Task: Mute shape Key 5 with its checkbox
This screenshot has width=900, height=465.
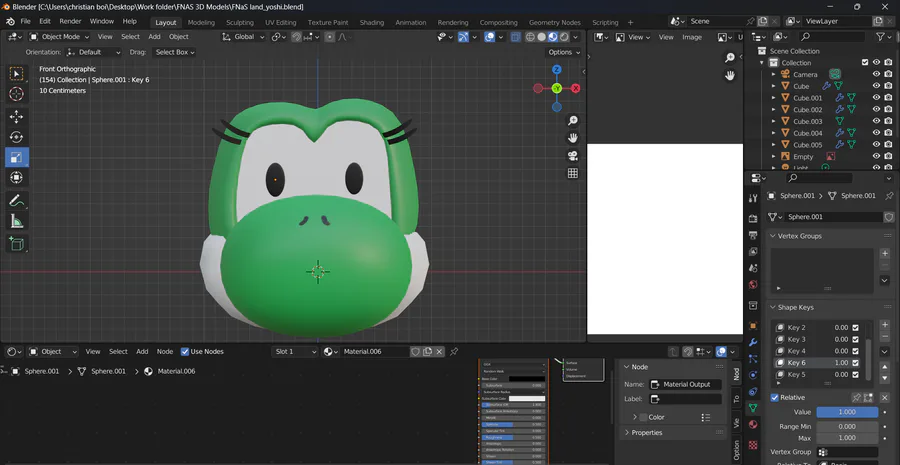Action: click(x=855, y=374)
